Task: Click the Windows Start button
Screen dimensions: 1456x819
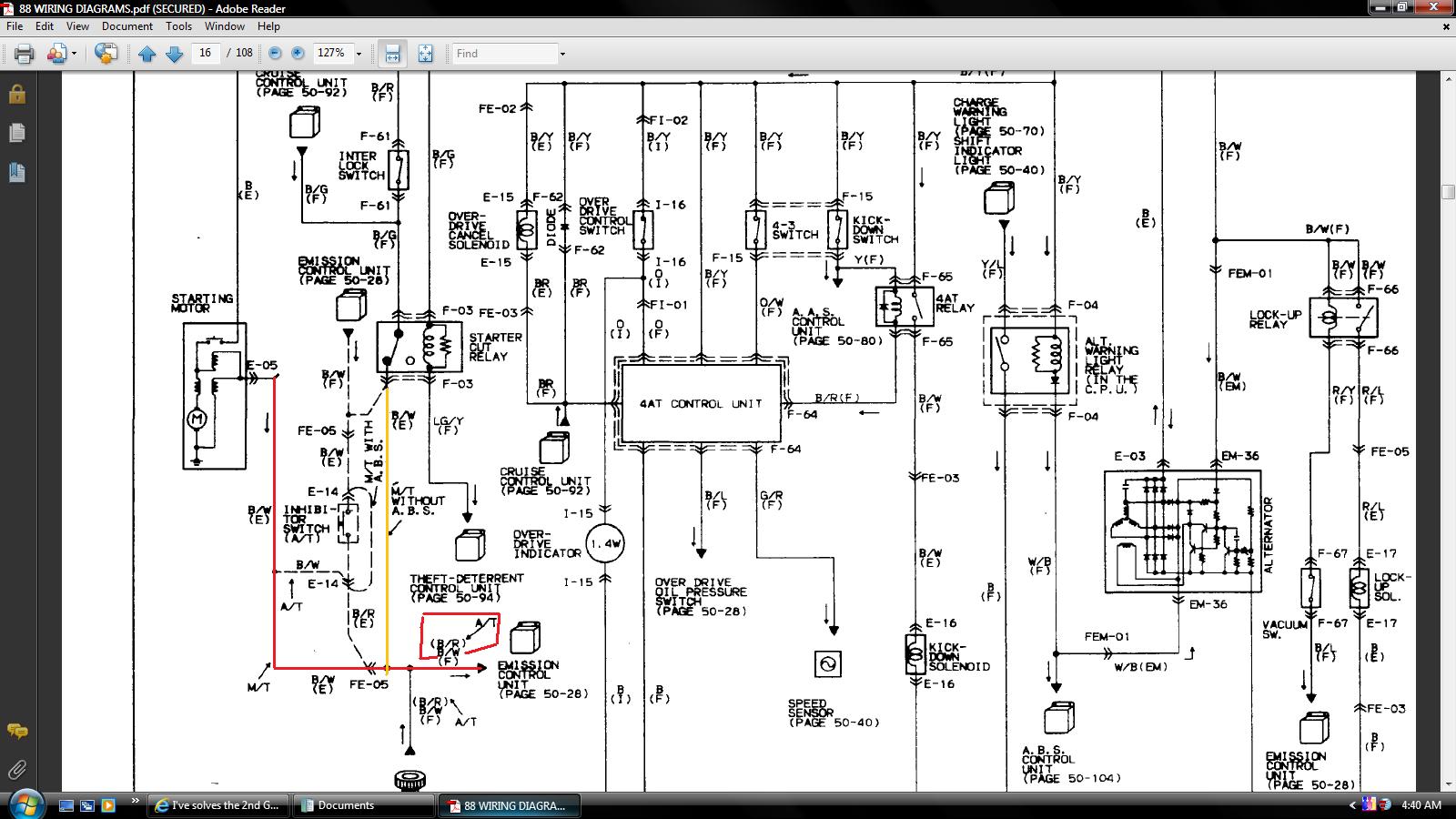Action: pos(25,804)
